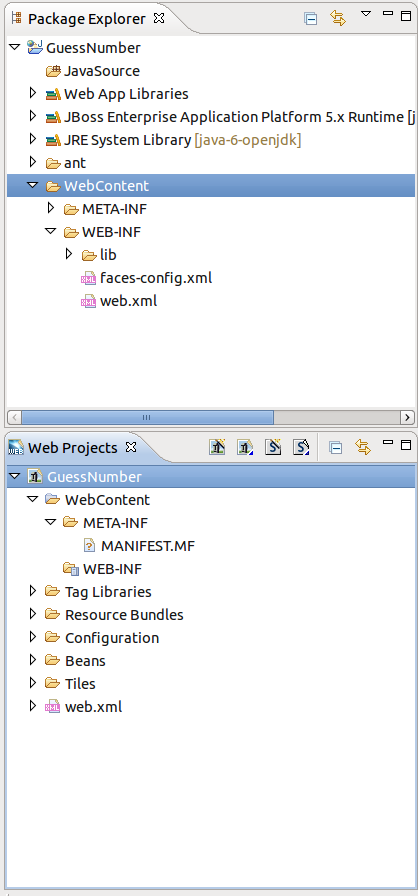Image resolution: width=418 pixels, height=896 pixels.
Task: Expand the Tag Libraries folder
Action: click(33, 590)
